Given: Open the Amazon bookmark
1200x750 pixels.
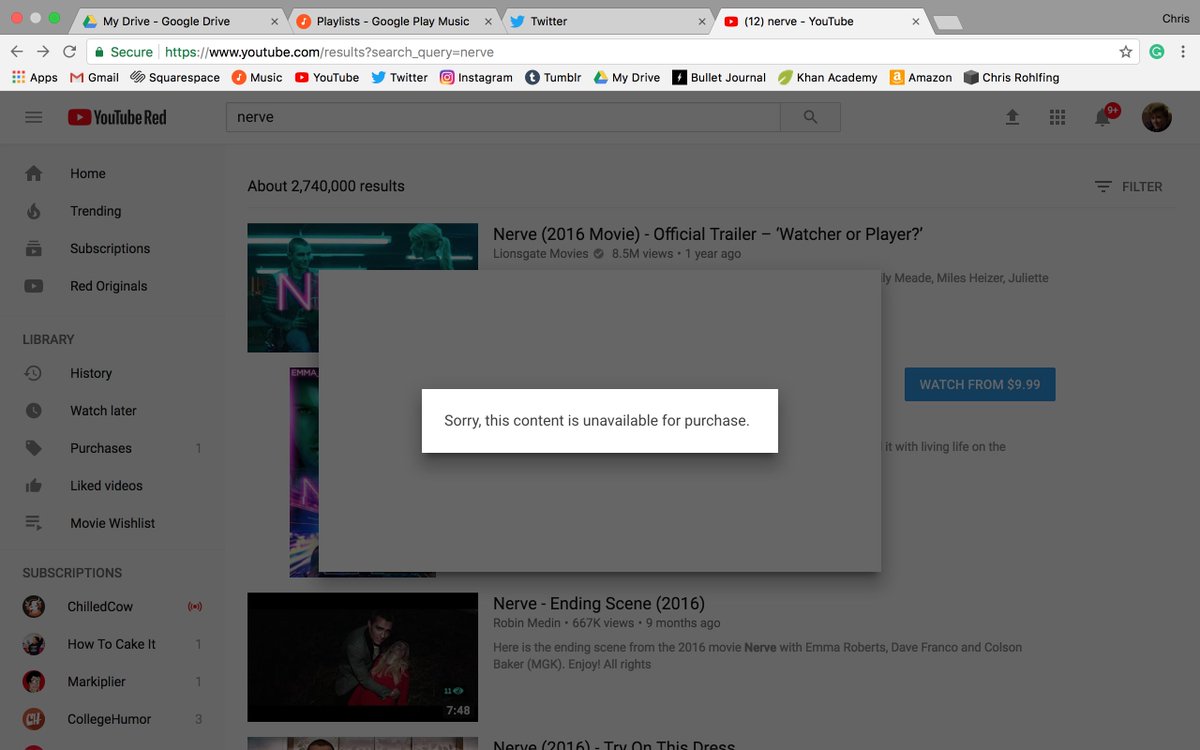Looking at the screenshot, I should coord(921,77).
